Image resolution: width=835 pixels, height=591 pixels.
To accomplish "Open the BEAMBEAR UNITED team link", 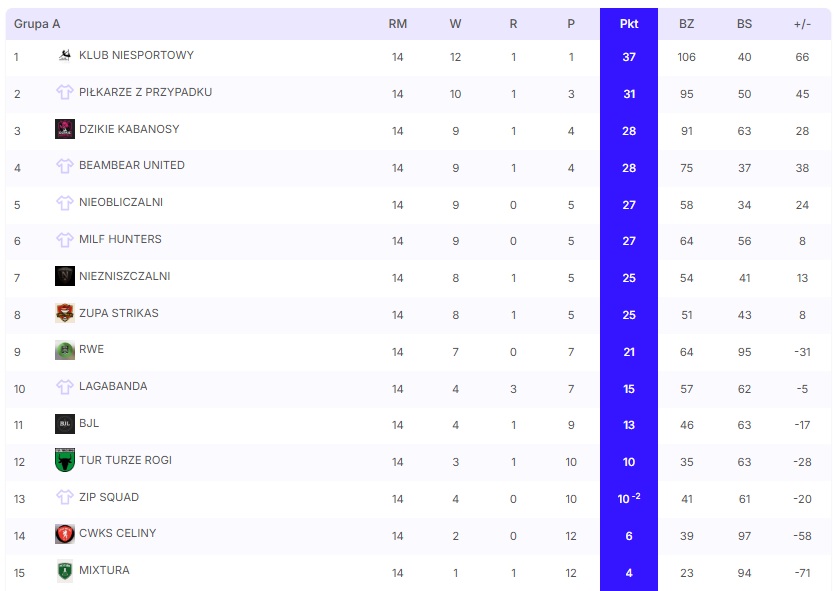I will coord(131,166).
